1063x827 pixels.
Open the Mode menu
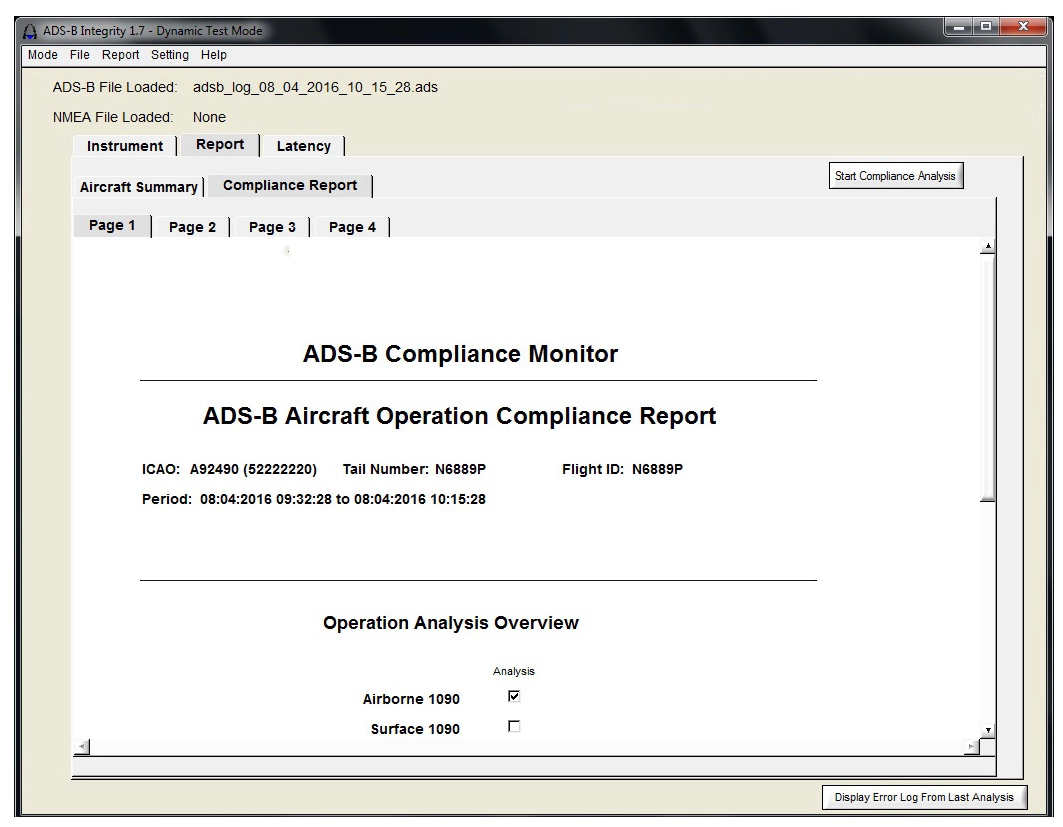43,55
